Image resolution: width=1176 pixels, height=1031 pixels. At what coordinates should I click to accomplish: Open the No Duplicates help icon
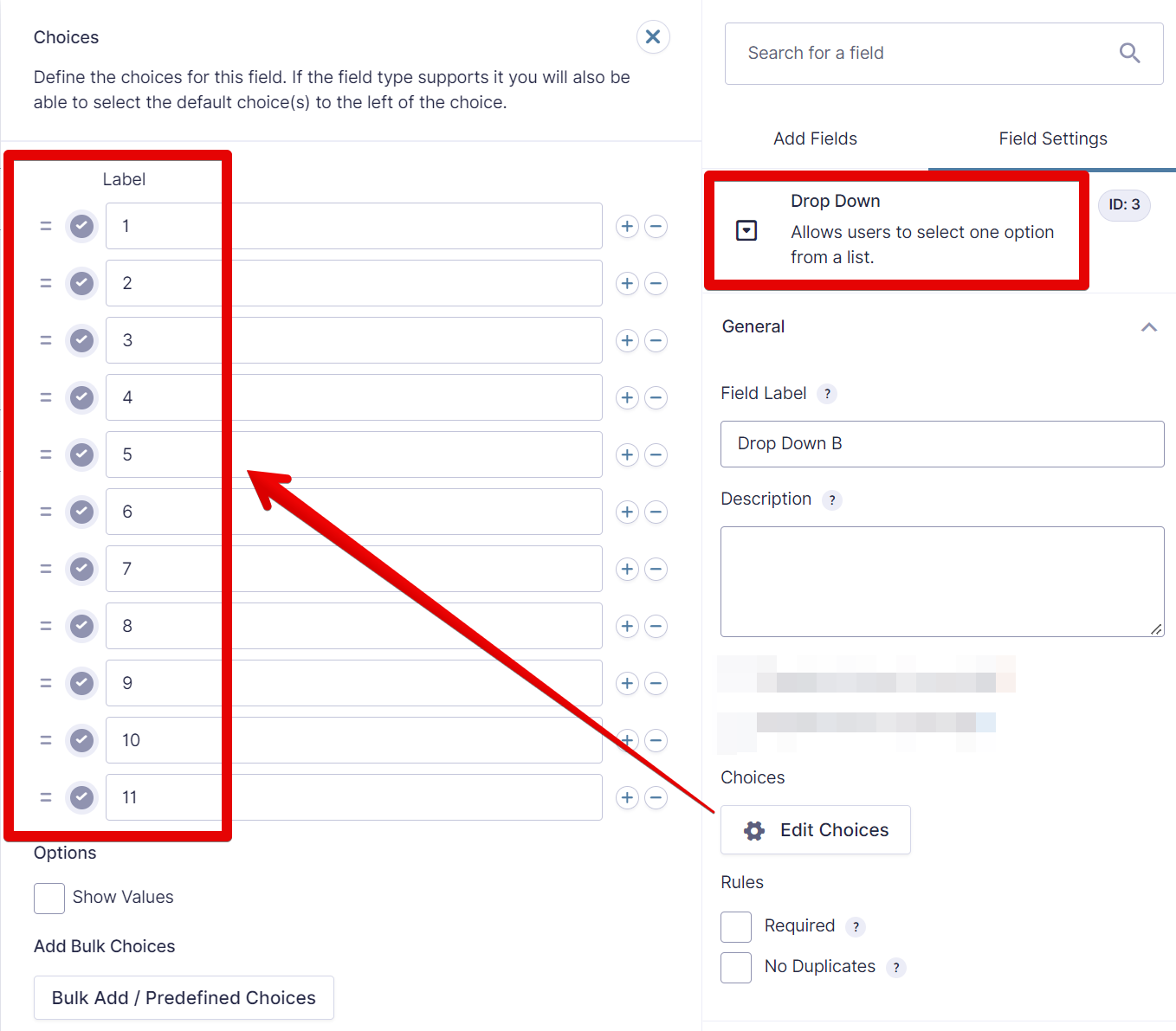[x=896, y=968]
